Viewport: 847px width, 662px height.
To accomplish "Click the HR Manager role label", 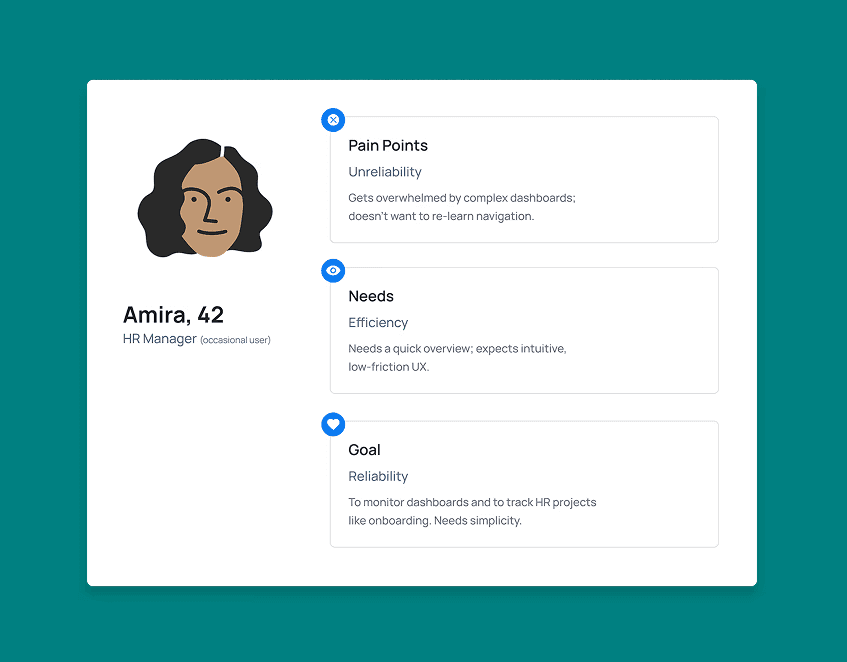I will pos(159,339).
